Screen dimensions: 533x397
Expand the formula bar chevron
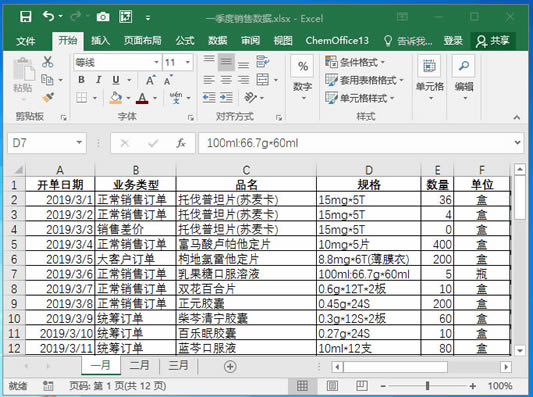coord(517,143)
